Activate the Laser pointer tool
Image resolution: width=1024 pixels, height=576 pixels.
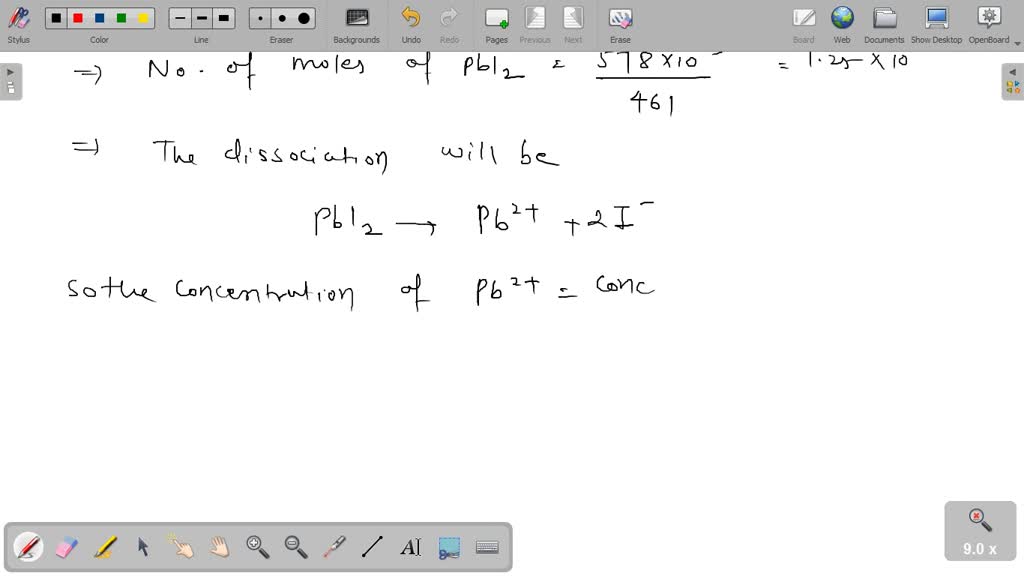coord(333,547)
